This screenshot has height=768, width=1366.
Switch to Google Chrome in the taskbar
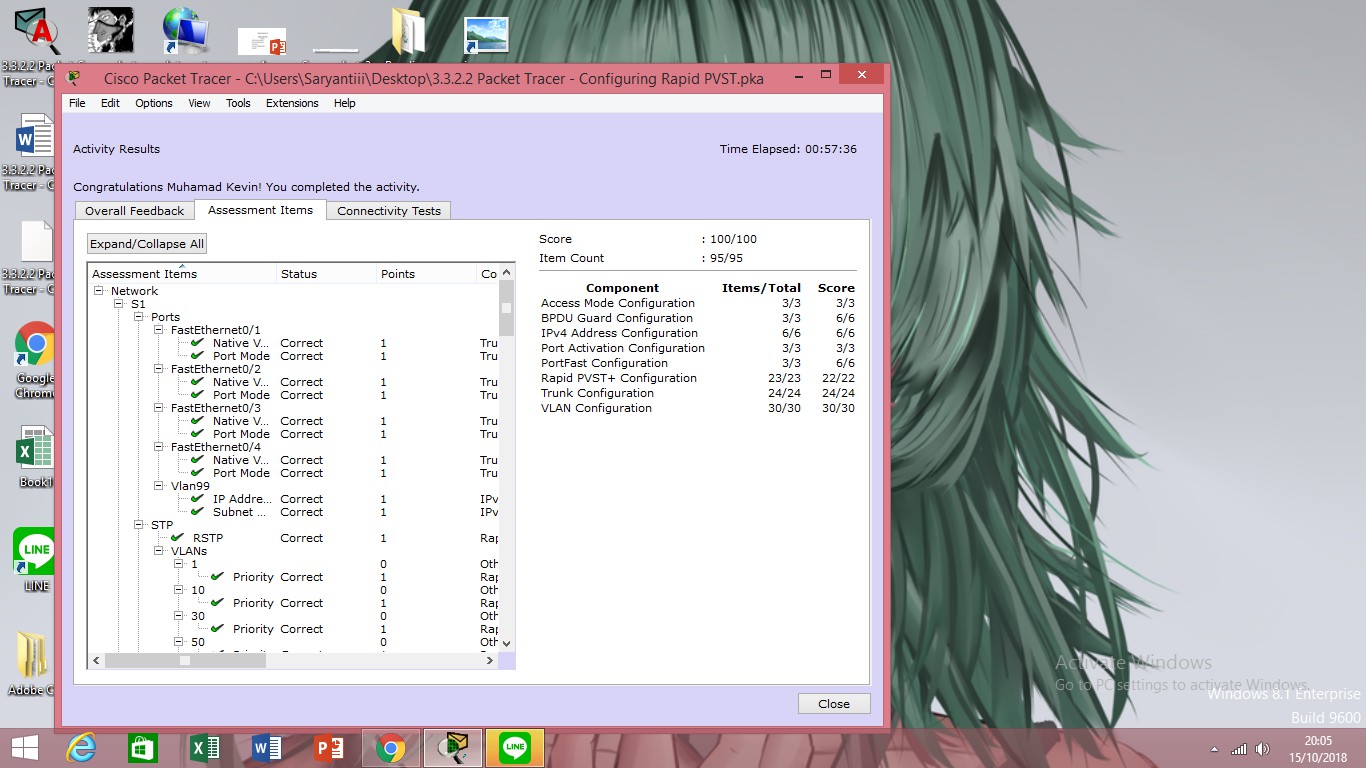coord(390,747)
